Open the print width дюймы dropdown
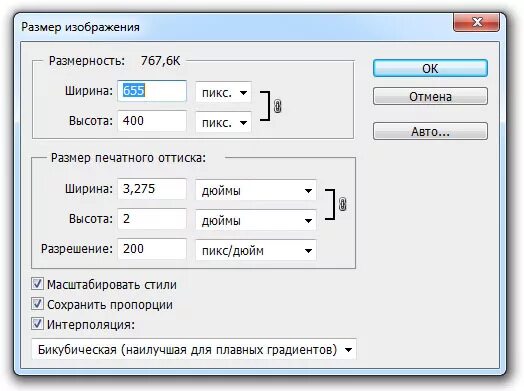524x391 pixels. (256, 190)
